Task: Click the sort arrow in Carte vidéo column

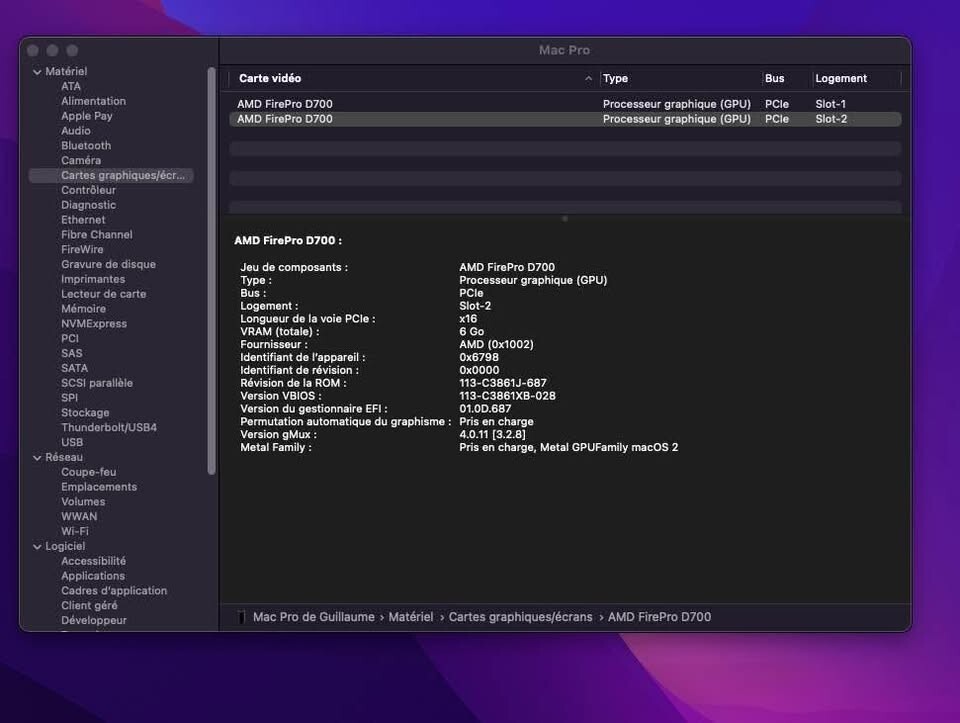Action: point(588,78)
